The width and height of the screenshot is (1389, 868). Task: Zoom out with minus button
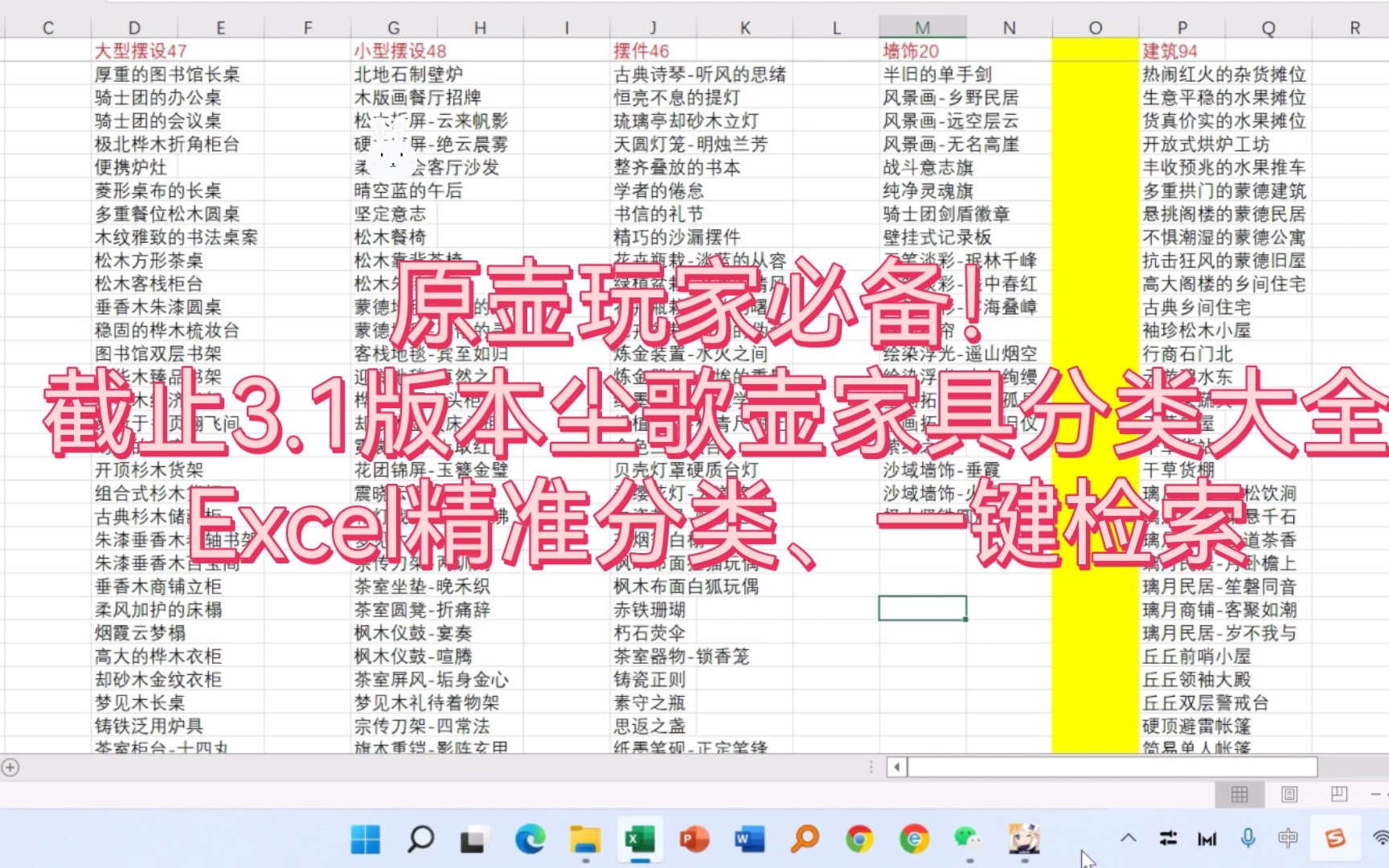(1376, 794)
